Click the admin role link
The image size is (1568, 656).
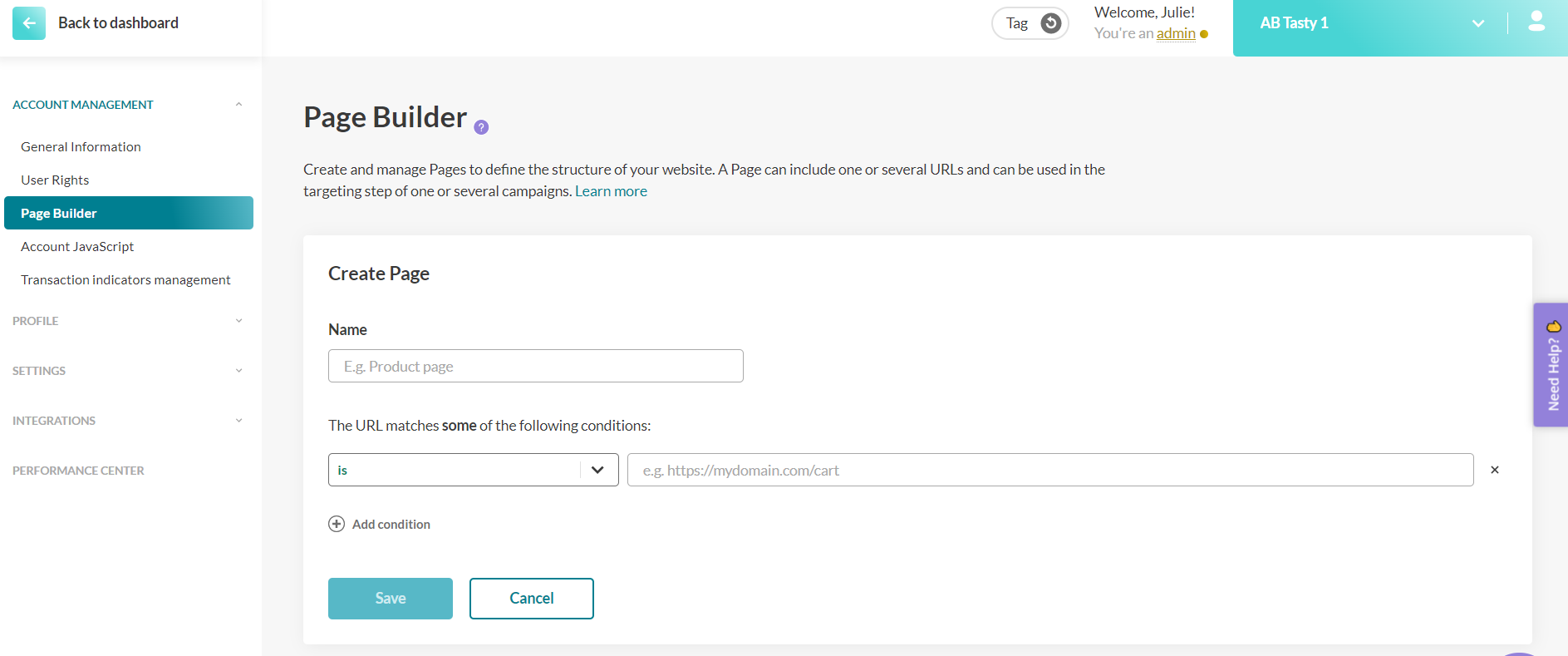1176,33
